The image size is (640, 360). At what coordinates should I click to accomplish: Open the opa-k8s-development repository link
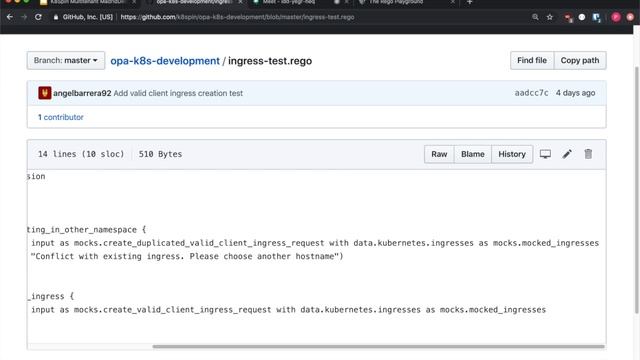[165, 61]
